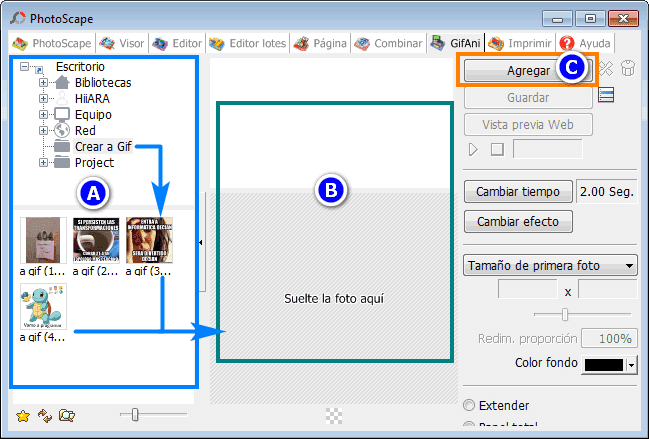This screenshot has height=439, width=649.
Task: Select the thumbnail a gif (1...
Action: click(x=43, y=247)
